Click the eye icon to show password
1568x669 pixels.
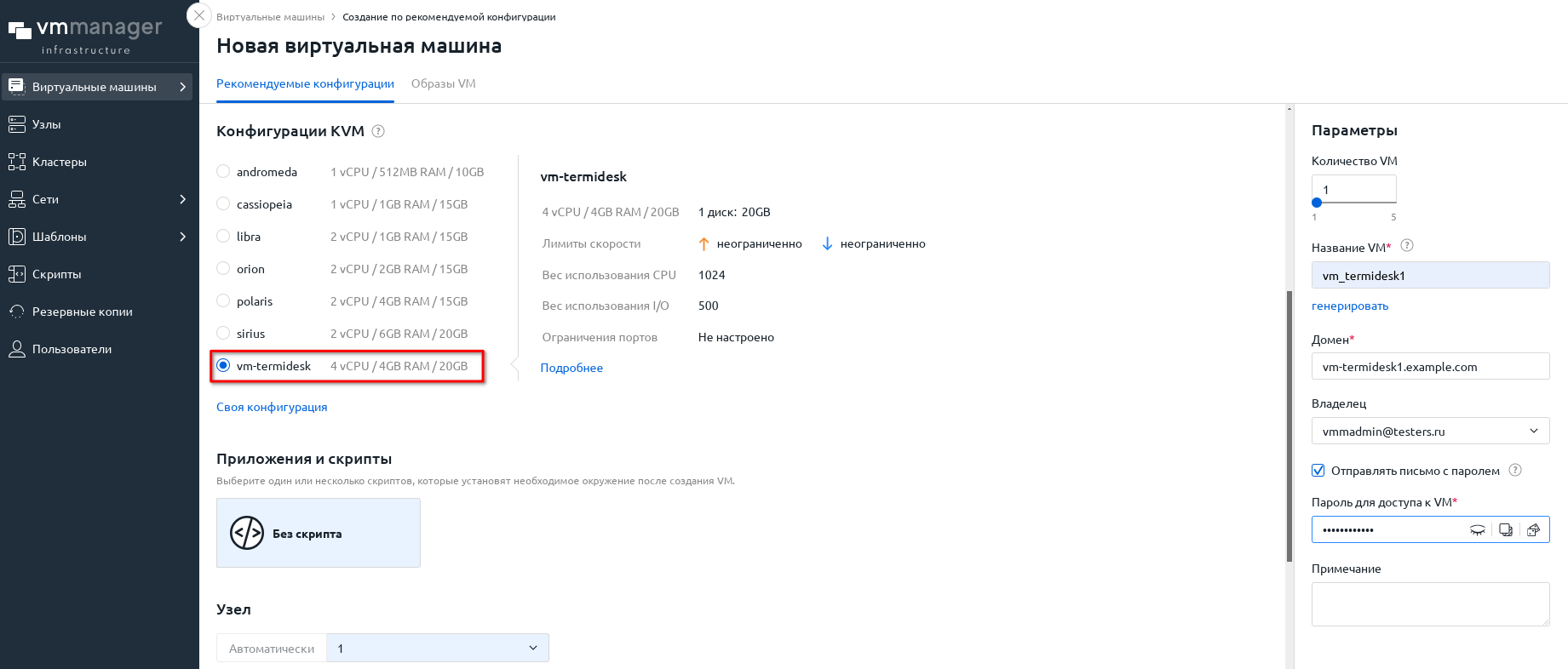pyautogui.click(x=1478, y=530)
